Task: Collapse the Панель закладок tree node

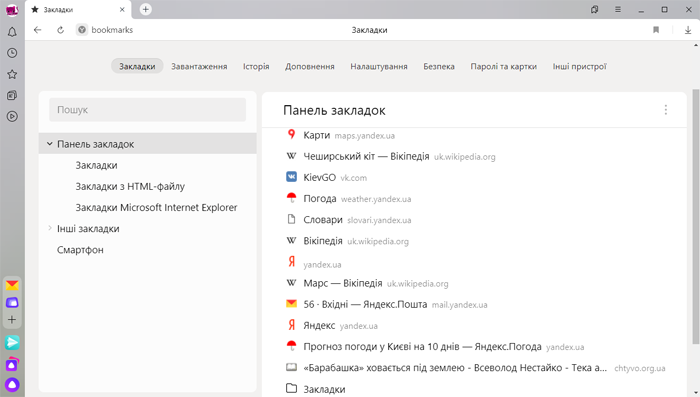Action: coord(50,144)
